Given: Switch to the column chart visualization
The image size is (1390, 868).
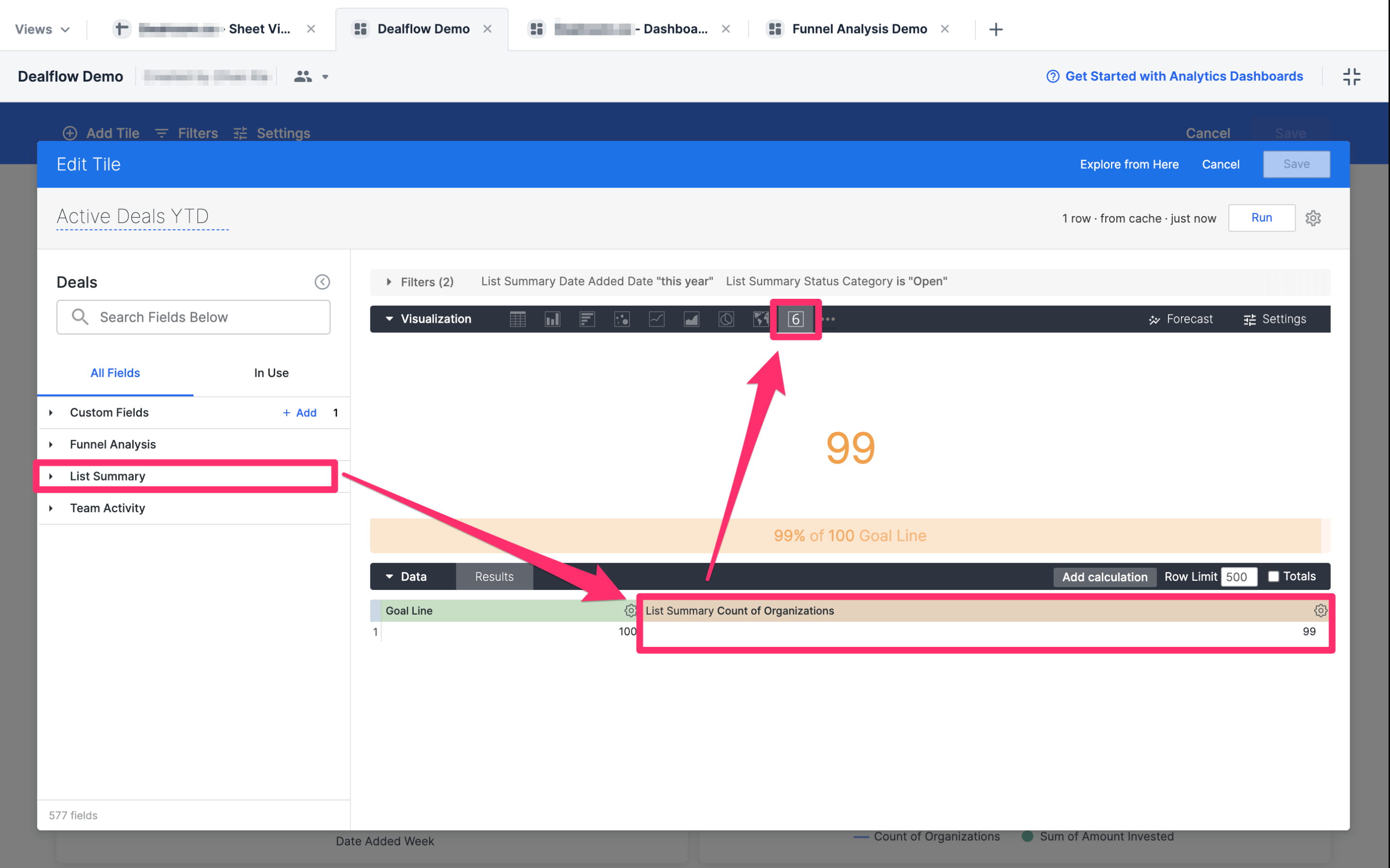Looking at the screenshot, I should pyautogui.click(x=552, y=319).
